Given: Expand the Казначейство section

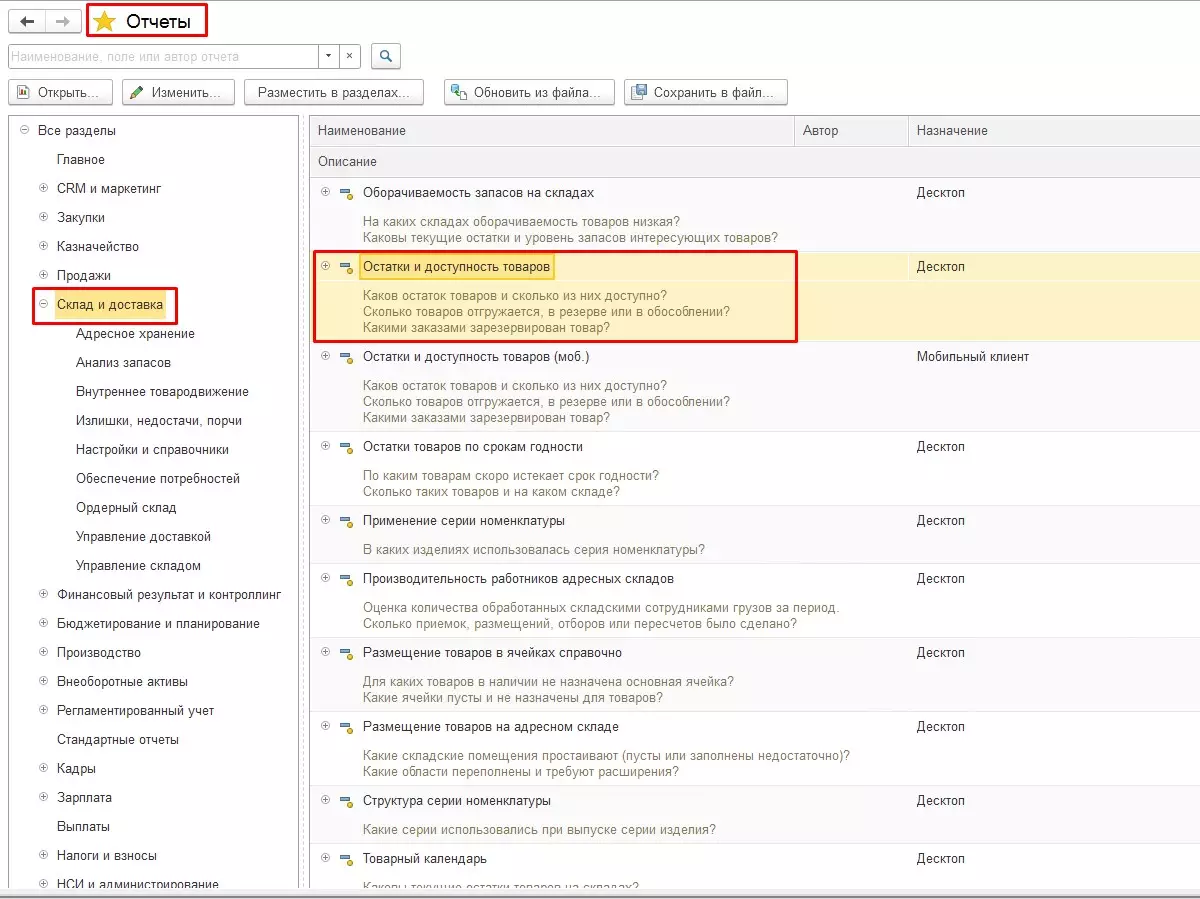Looking at the screenshot, I should pyautogui.click(x=43, y=246).
